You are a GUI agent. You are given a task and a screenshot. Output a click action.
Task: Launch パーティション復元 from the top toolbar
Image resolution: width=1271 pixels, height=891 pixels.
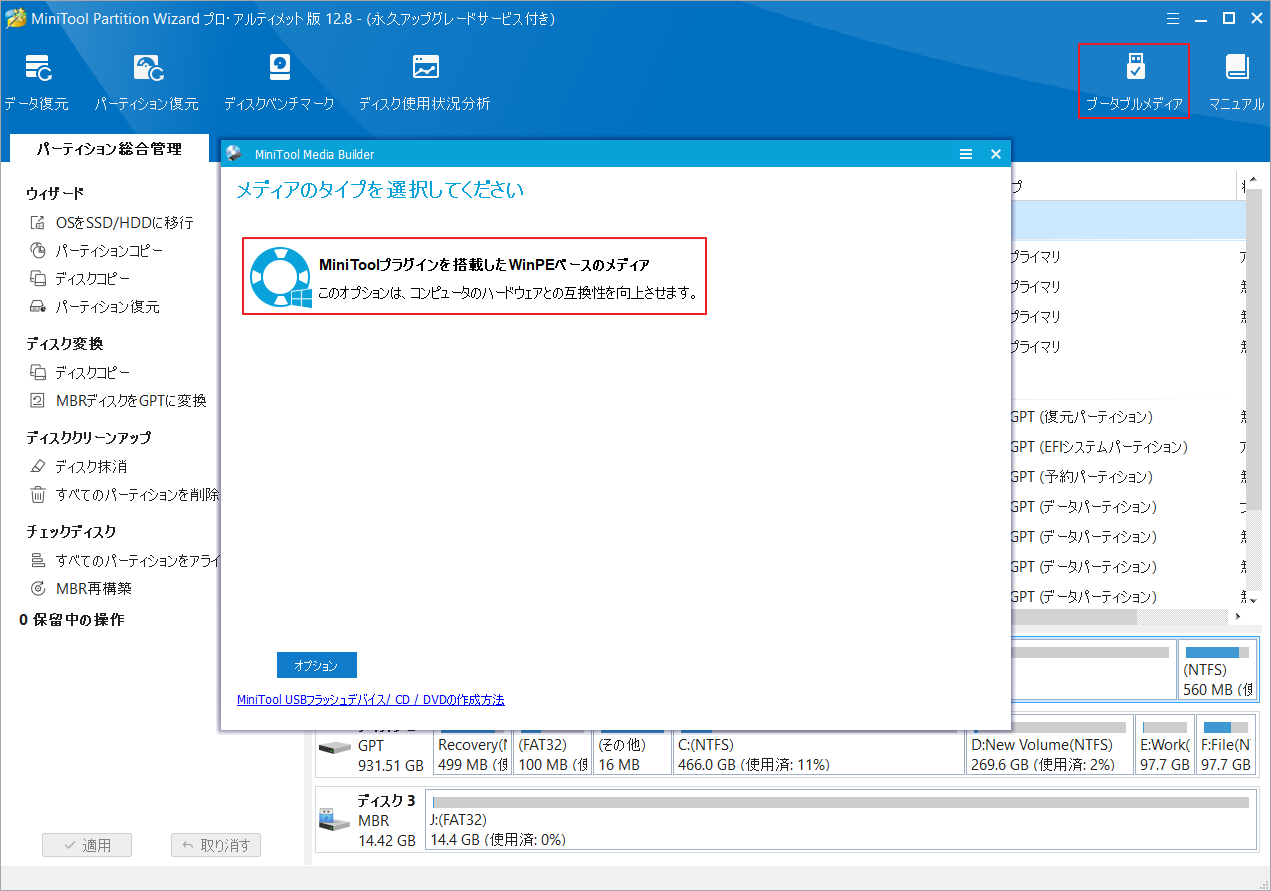pos(146,81)
